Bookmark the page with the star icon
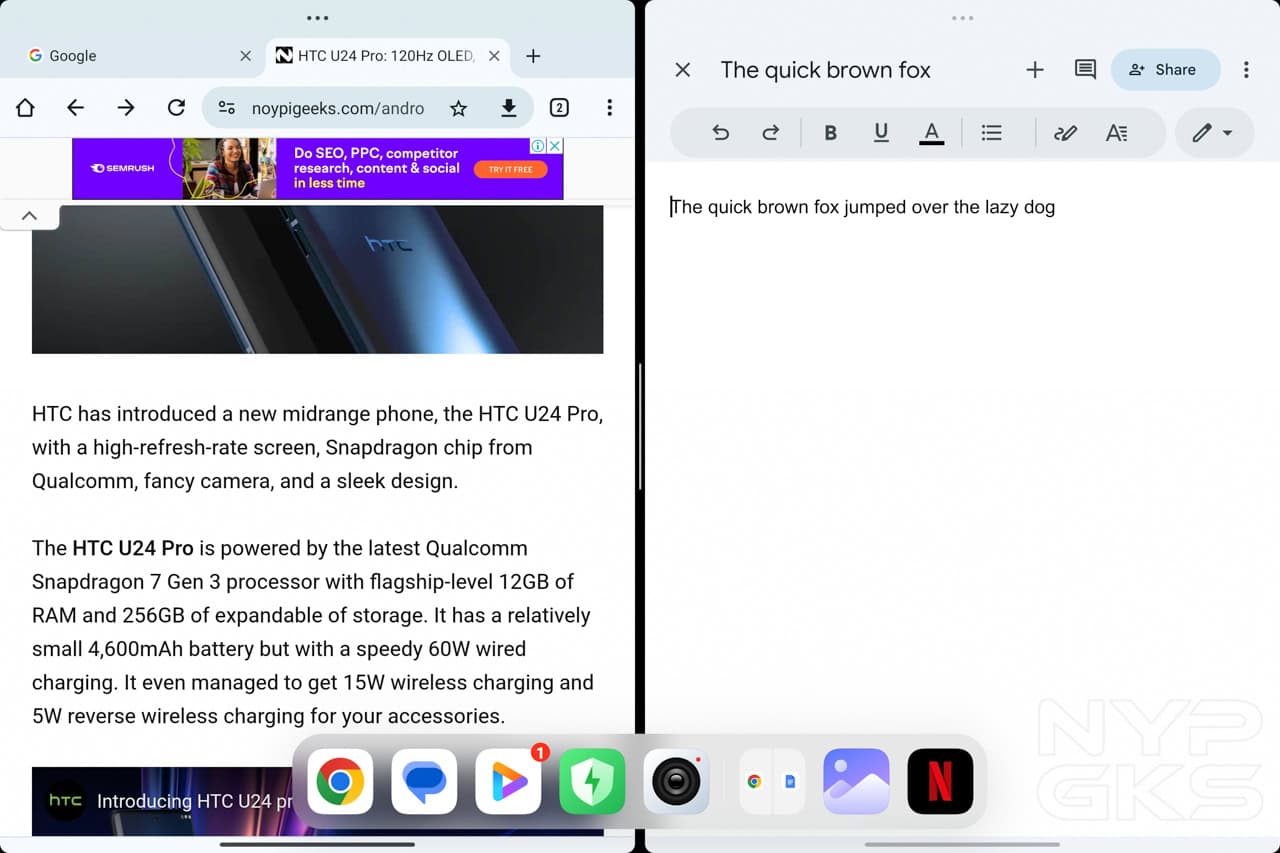Image resolution: width=1280 pixels, height=853 pixels. pyautogui.click(x=458, y=108)
